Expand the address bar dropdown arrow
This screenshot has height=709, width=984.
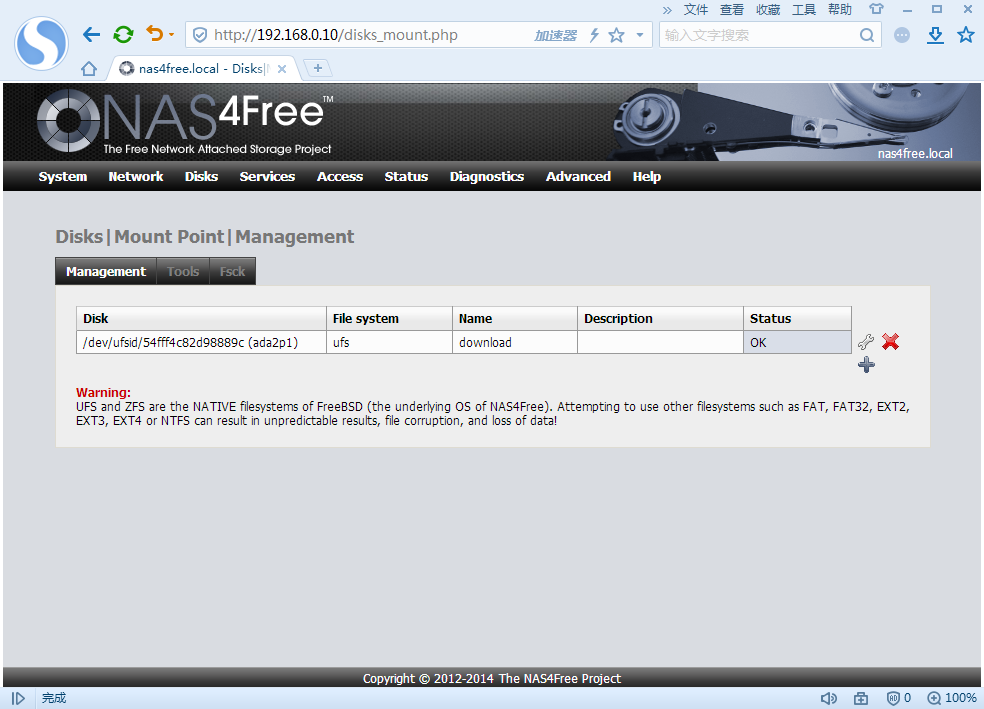(639, 35)
